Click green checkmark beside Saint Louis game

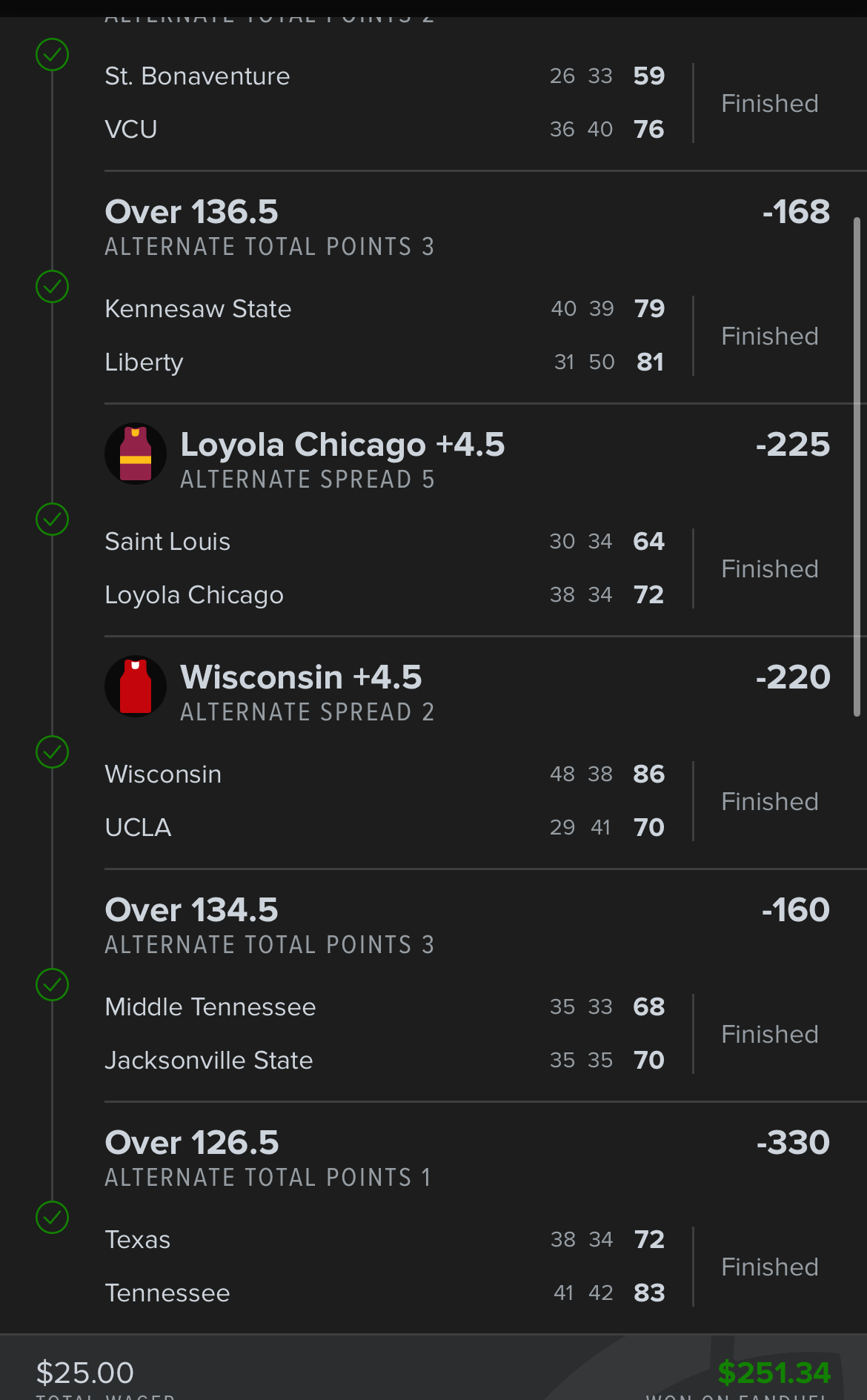pos(53,520)
